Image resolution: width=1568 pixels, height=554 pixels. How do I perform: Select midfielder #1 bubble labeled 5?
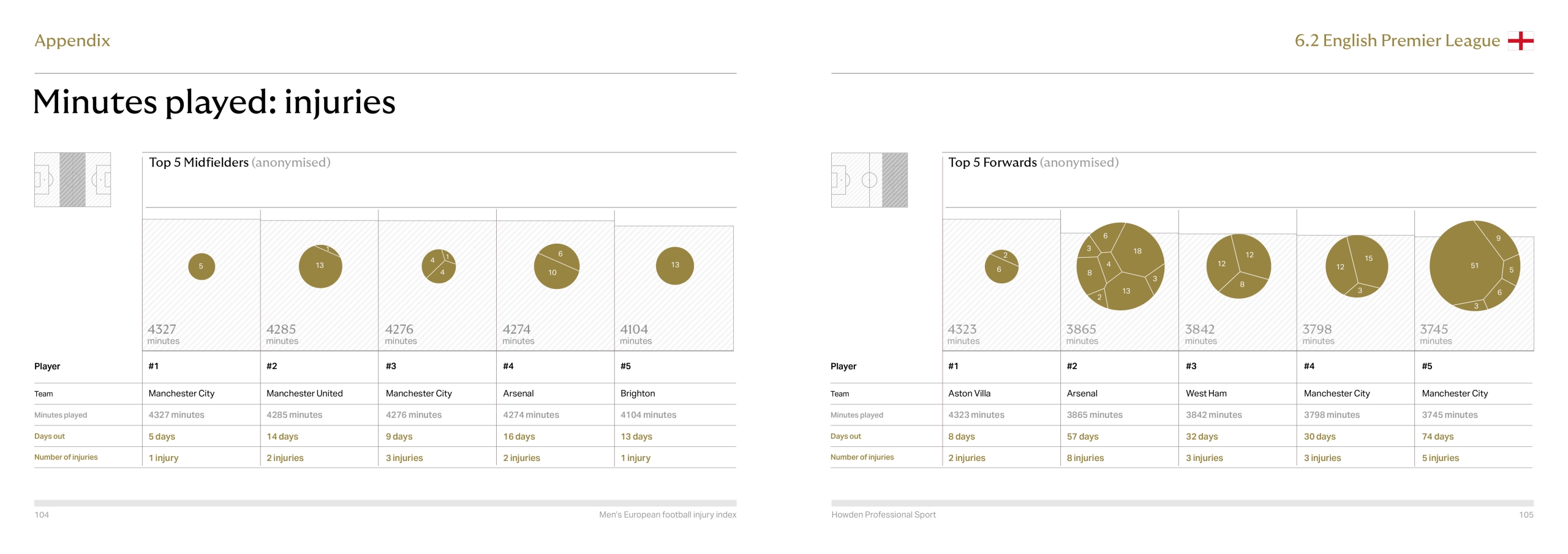click(x=201, y=266)
